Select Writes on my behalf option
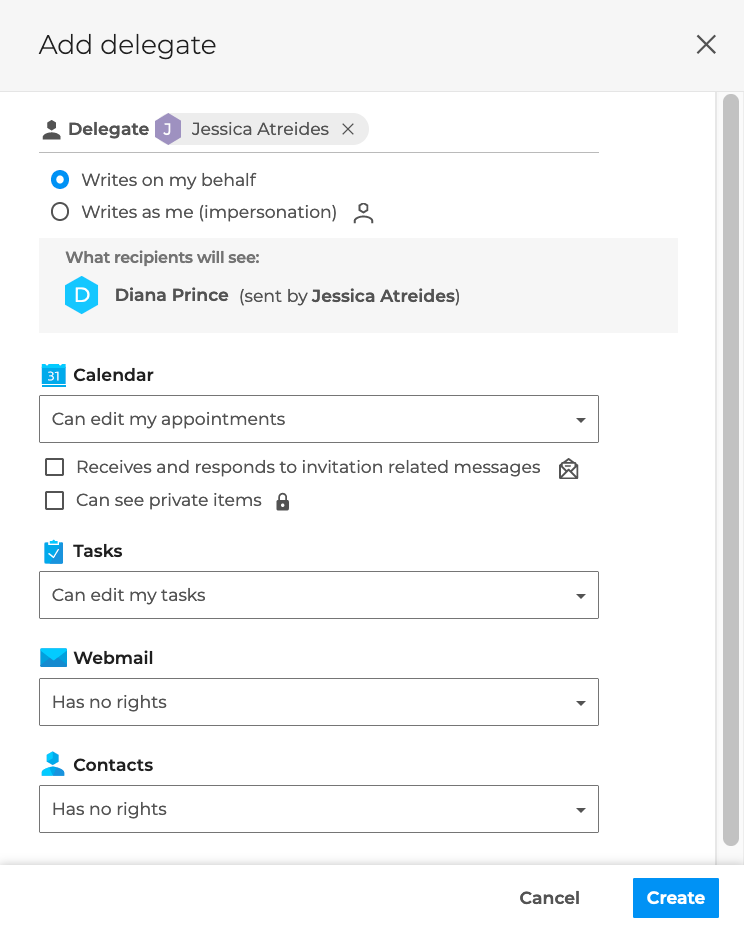 click(60, 180)
